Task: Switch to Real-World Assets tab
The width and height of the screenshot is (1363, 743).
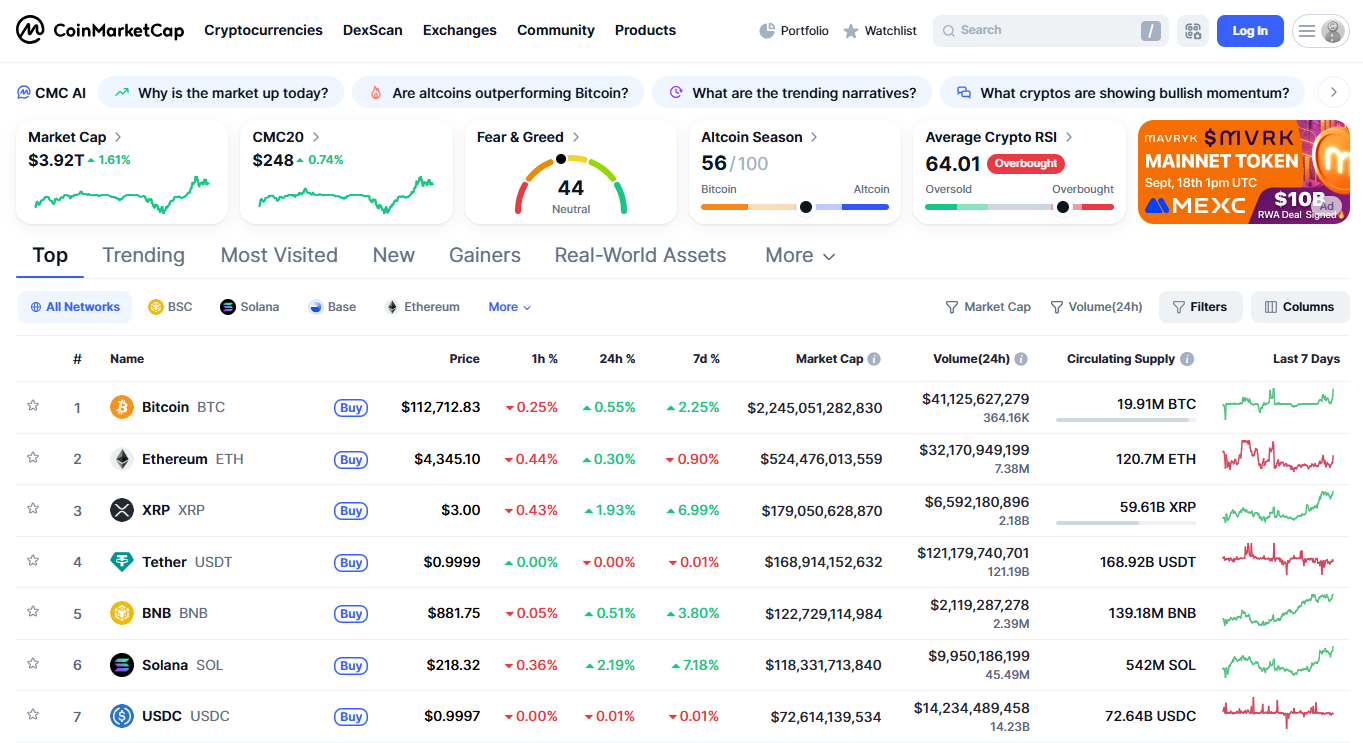Action: pyautogui.click(x=641, y=256)
